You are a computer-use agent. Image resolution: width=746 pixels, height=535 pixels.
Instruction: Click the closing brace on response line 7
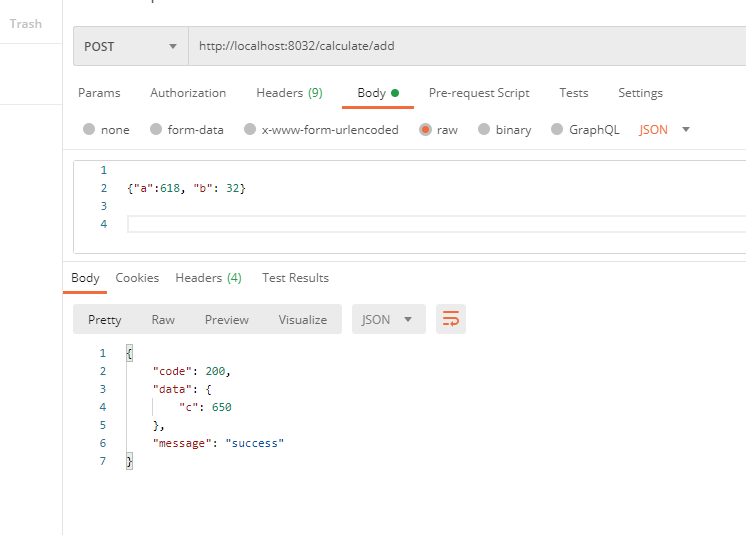[x=129, y=461]
